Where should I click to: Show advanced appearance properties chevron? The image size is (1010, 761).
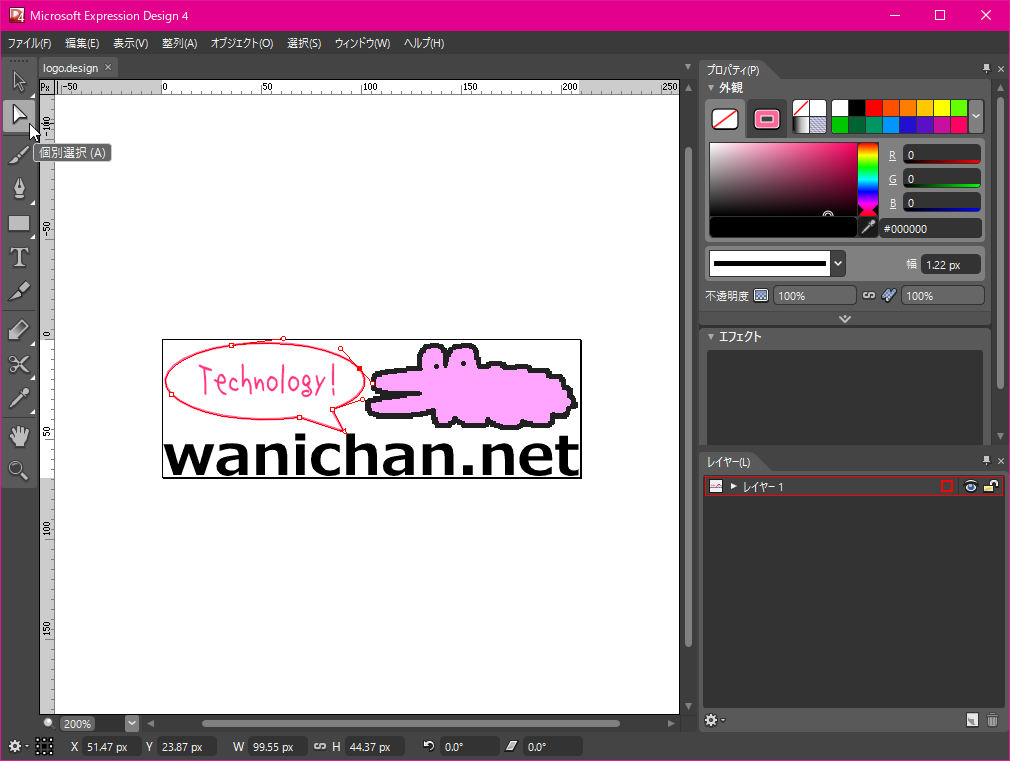tap(845, 319)
